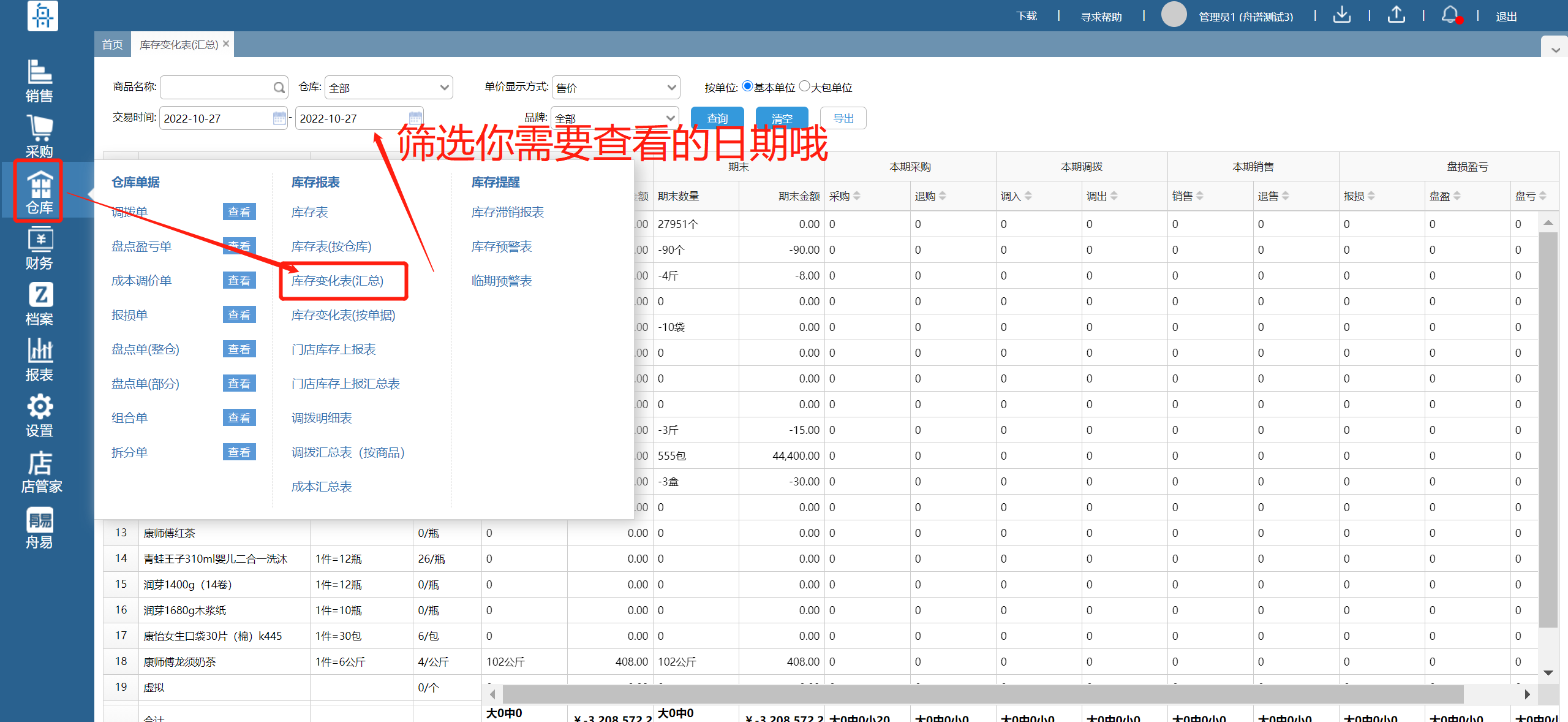The height and width of the screenshot is (722, 1568).
Task: Select the 基本单位 radio button
Action: point(747,86)
